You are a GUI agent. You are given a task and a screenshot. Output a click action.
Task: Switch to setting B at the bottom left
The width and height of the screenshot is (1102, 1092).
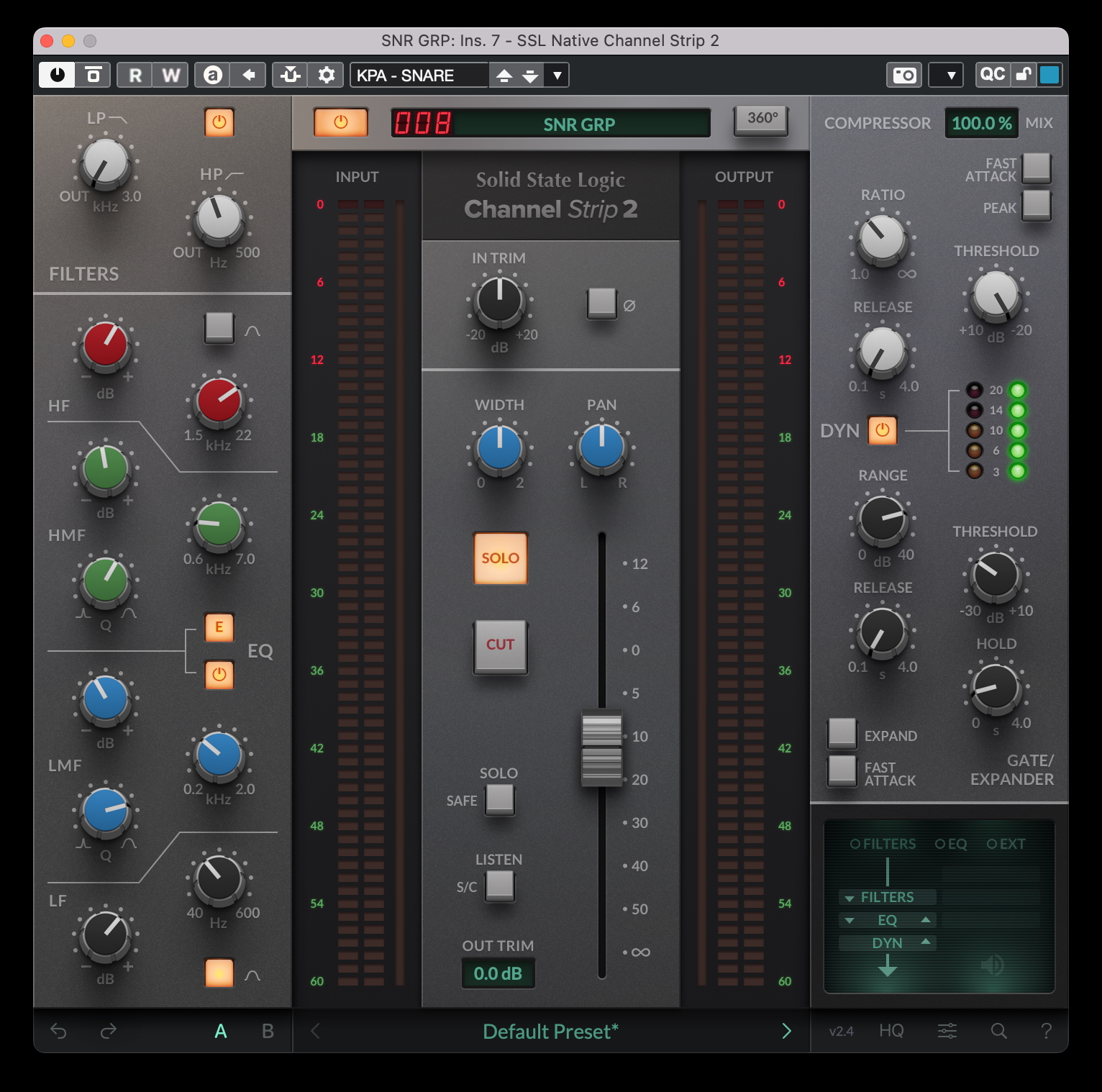pyautogui.click(x=267, y=1031)
